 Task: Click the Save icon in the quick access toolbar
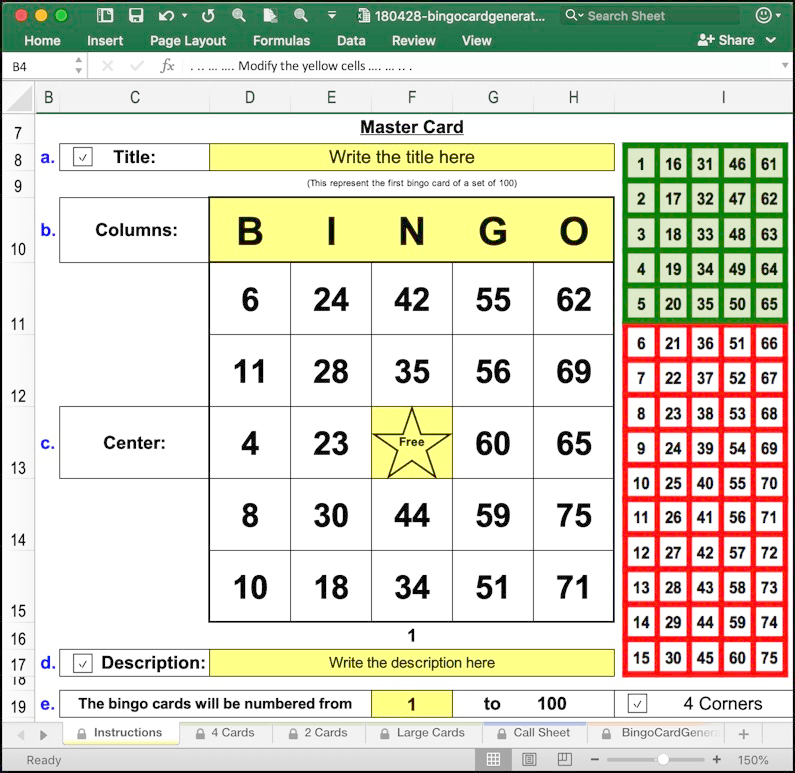pos(136,15)
